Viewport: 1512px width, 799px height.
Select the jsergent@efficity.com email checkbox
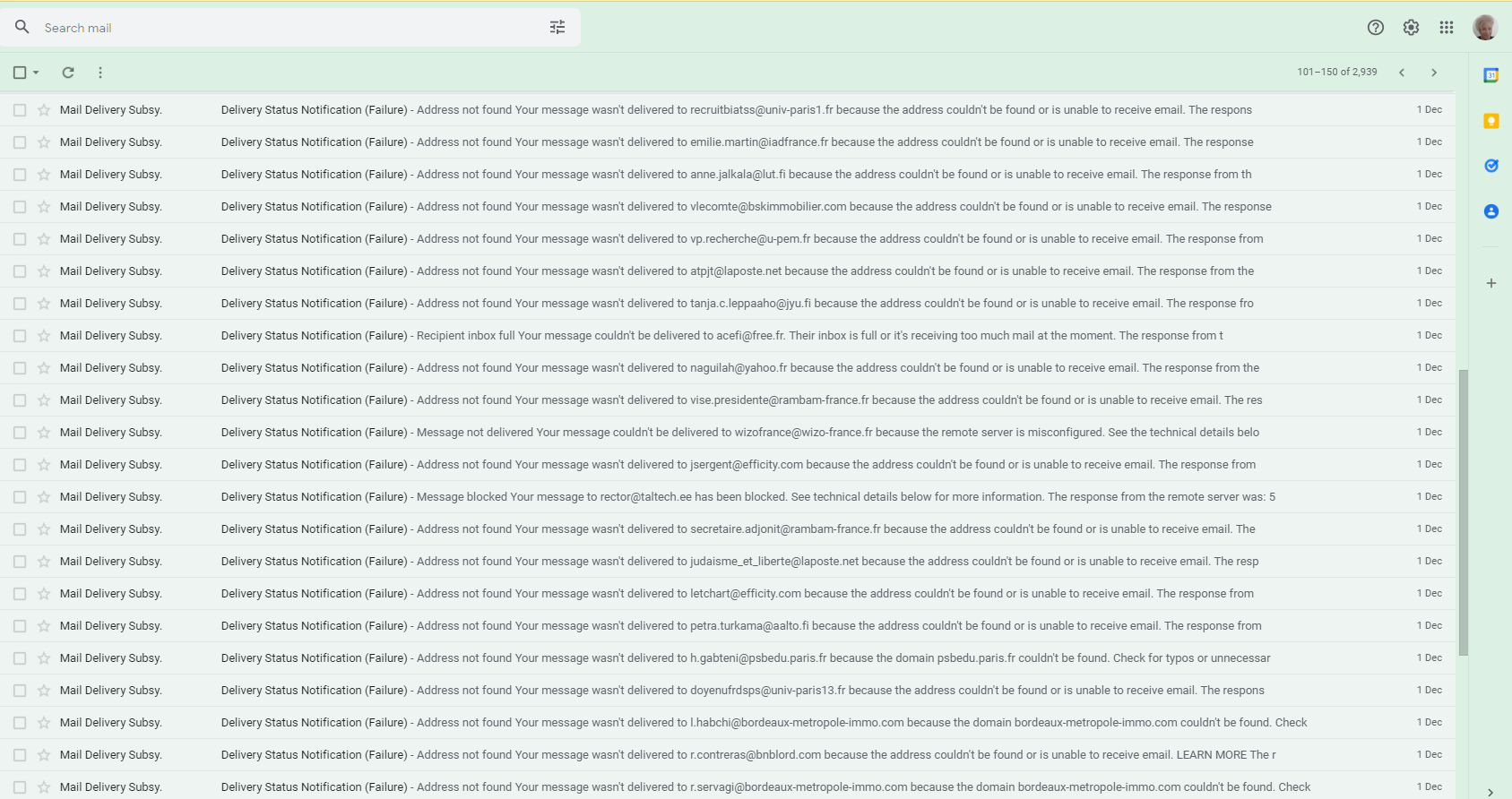coord(20,465)
